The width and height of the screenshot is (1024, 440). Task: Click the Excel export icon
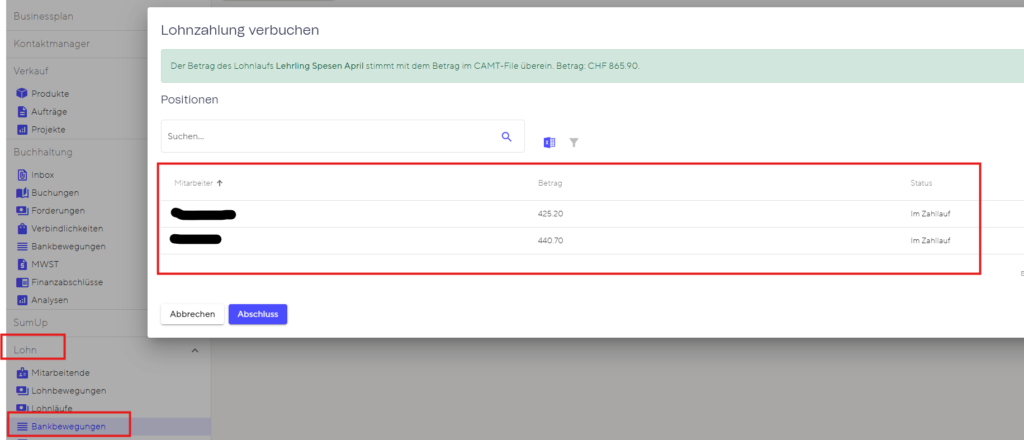coord(549,142)
